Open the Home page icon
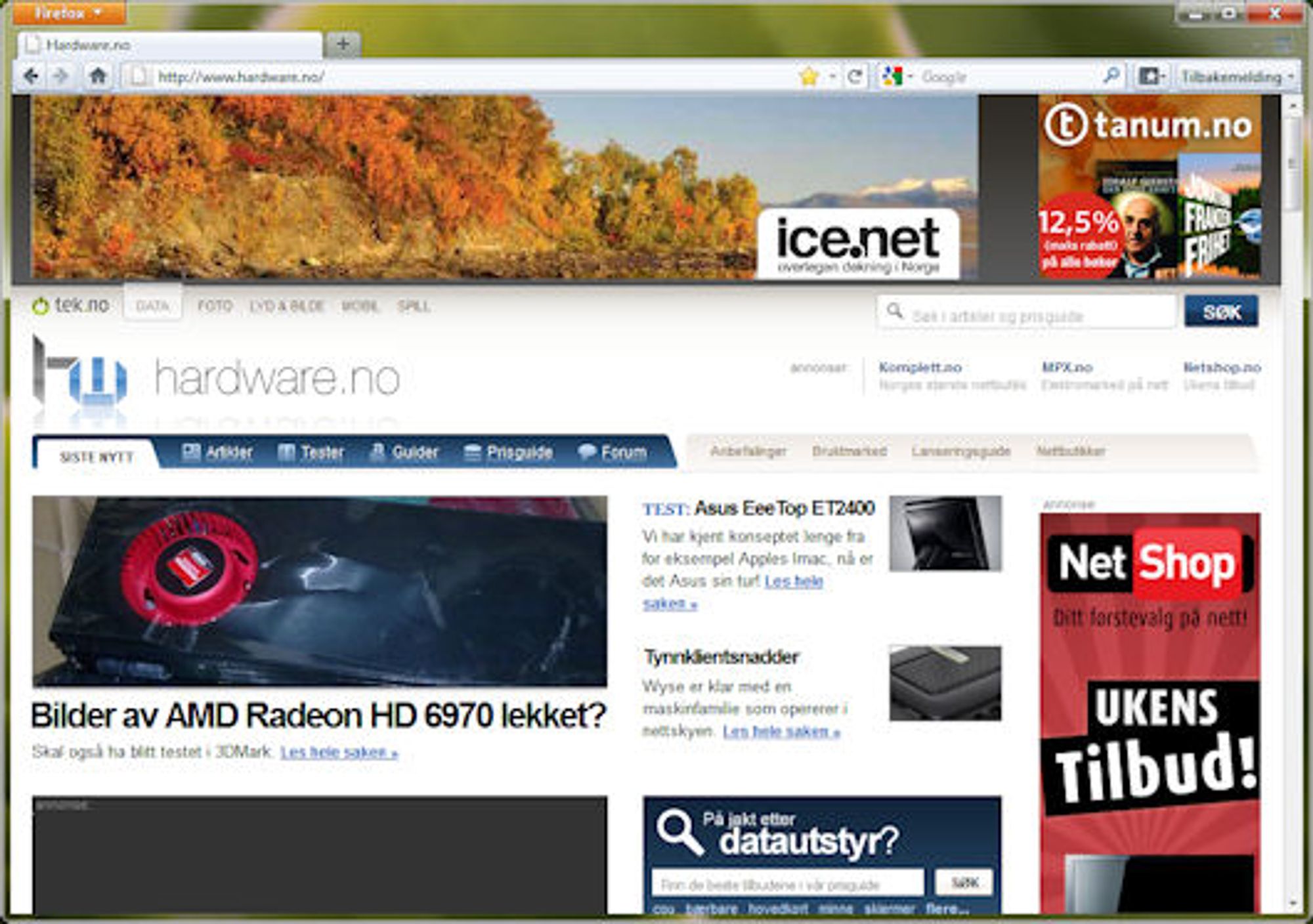Image resolution: width=1313 pixels, height=924 pixels. pos(98,77)
